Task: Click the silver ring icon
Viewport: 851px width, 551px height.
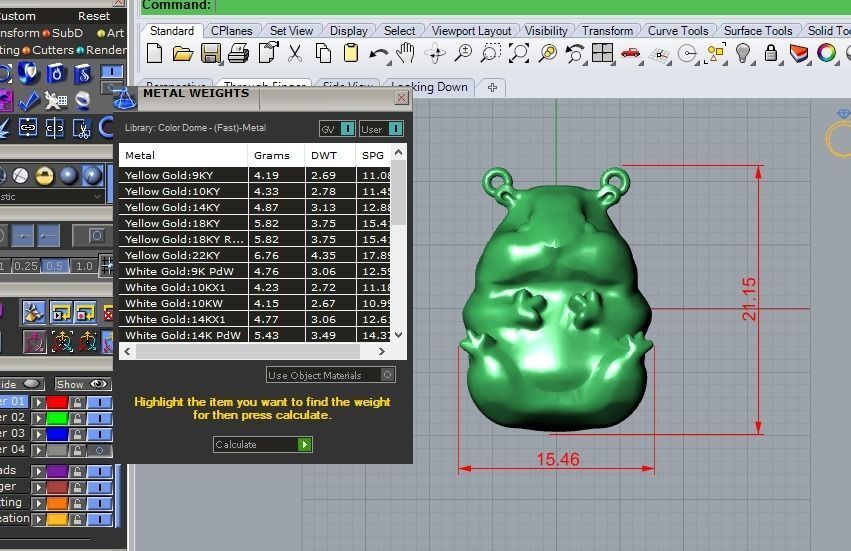Action: pyautogui.click(x=83, y=100)
